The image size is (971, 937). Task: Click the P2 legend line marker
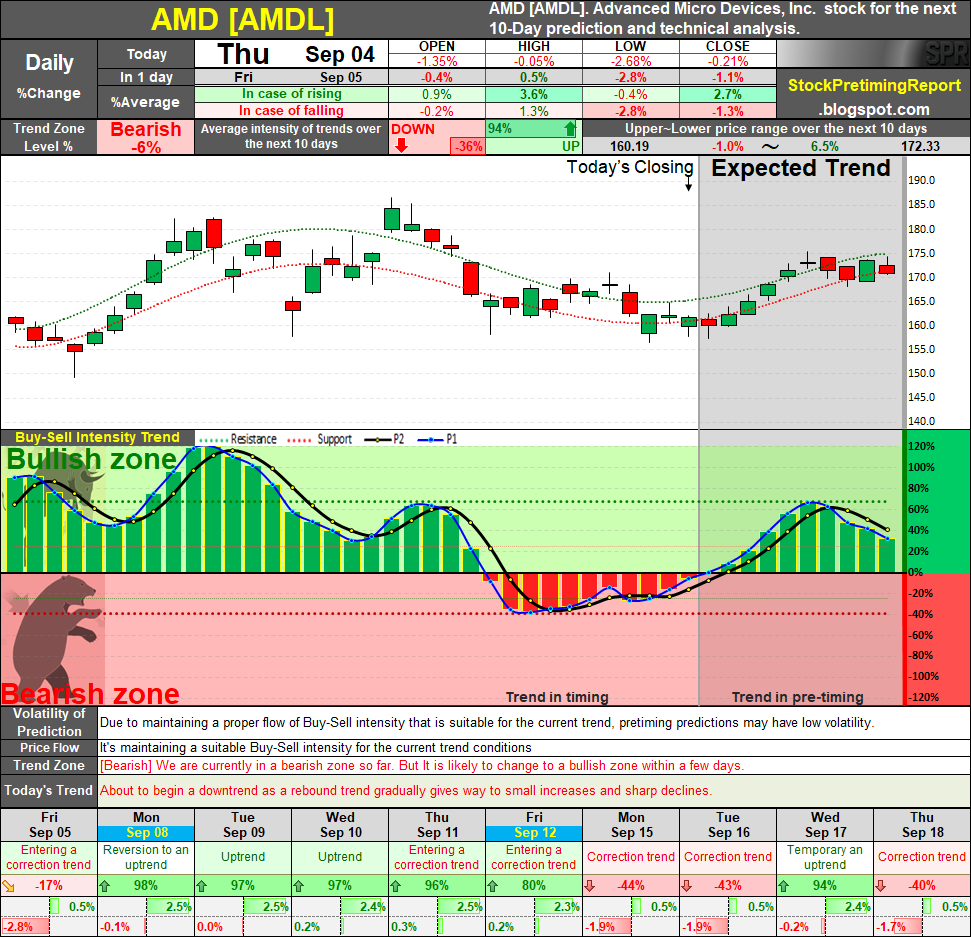(x=377, y=440)
